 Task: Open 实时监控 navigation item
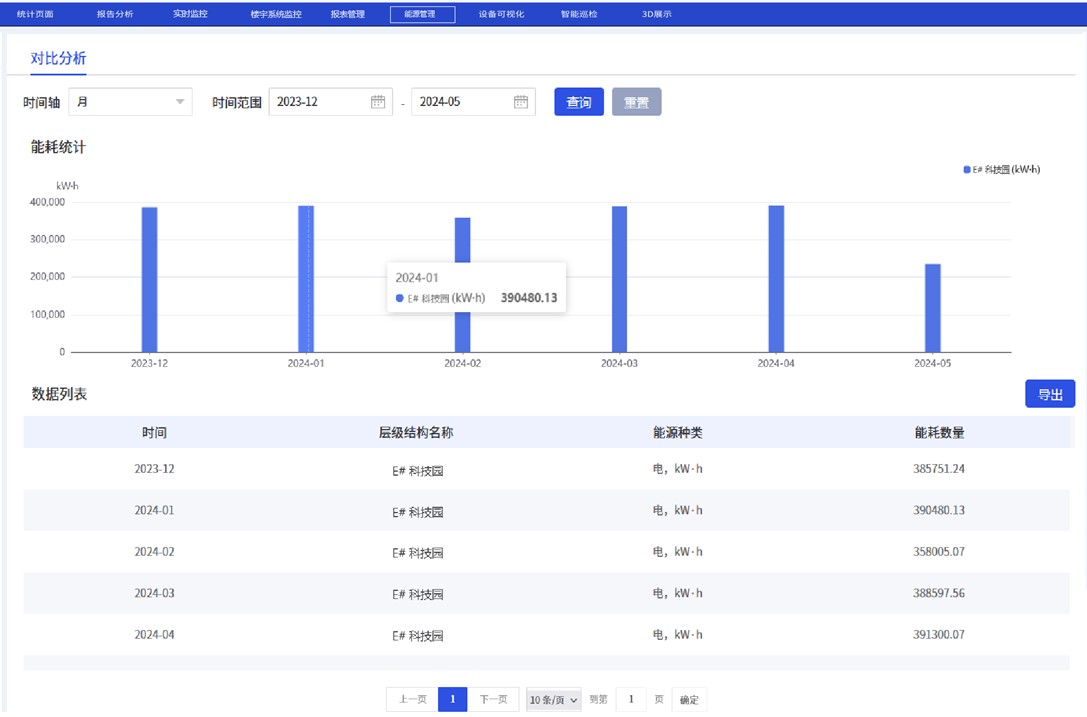click(190, 15)
